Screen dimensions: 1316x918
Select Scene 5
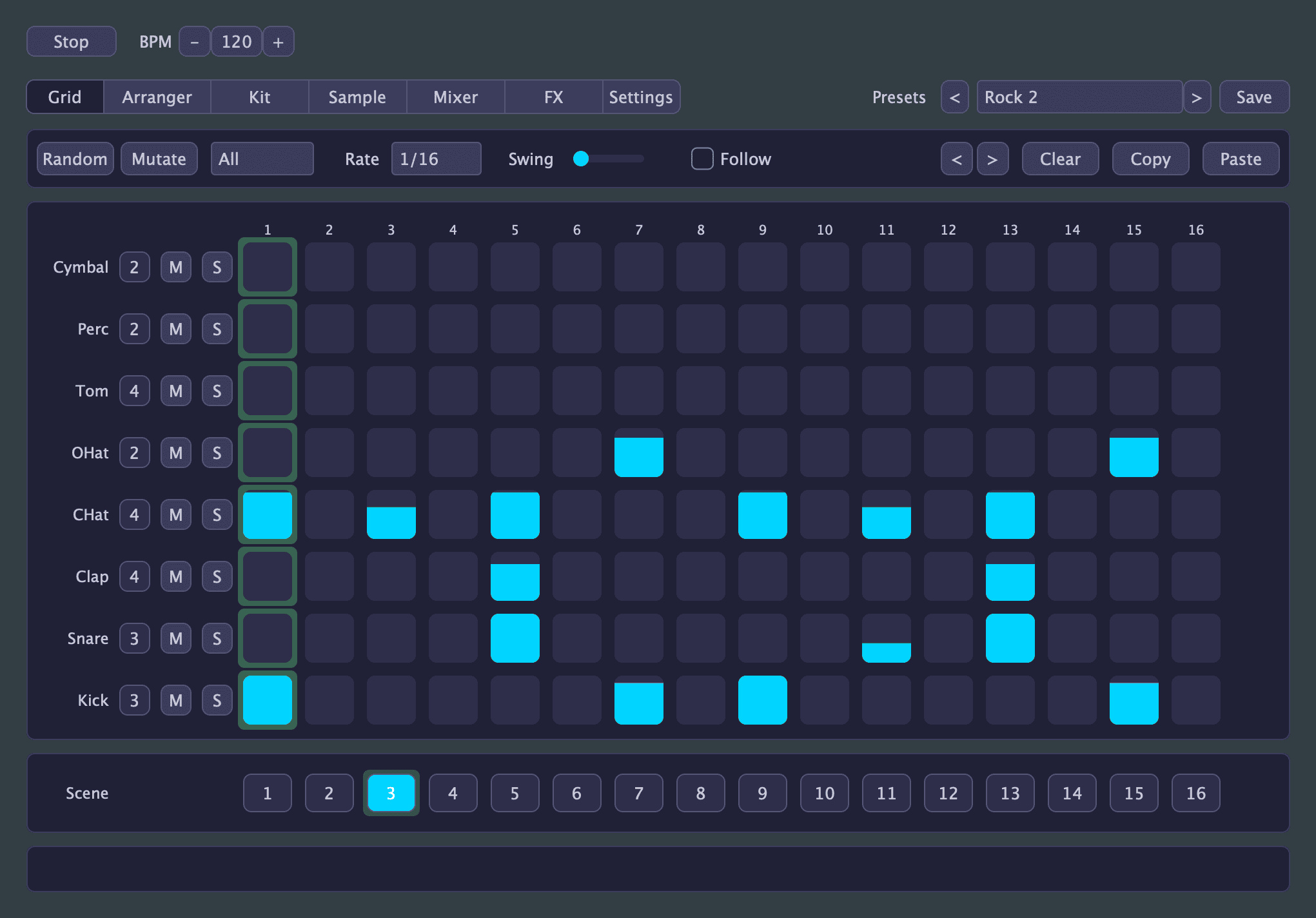point(515,793)
